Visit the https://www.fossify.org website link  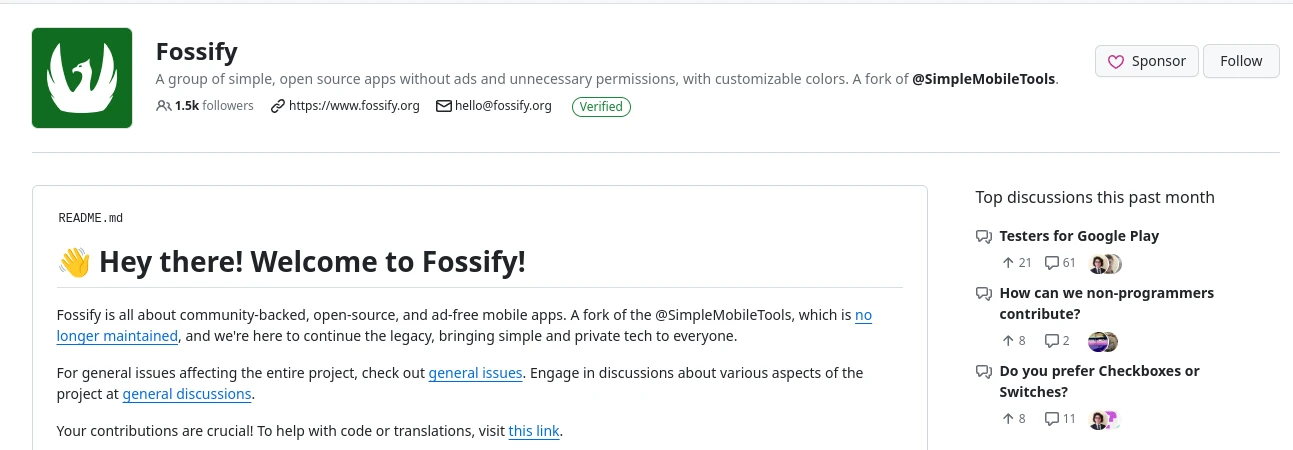(354, 106)
